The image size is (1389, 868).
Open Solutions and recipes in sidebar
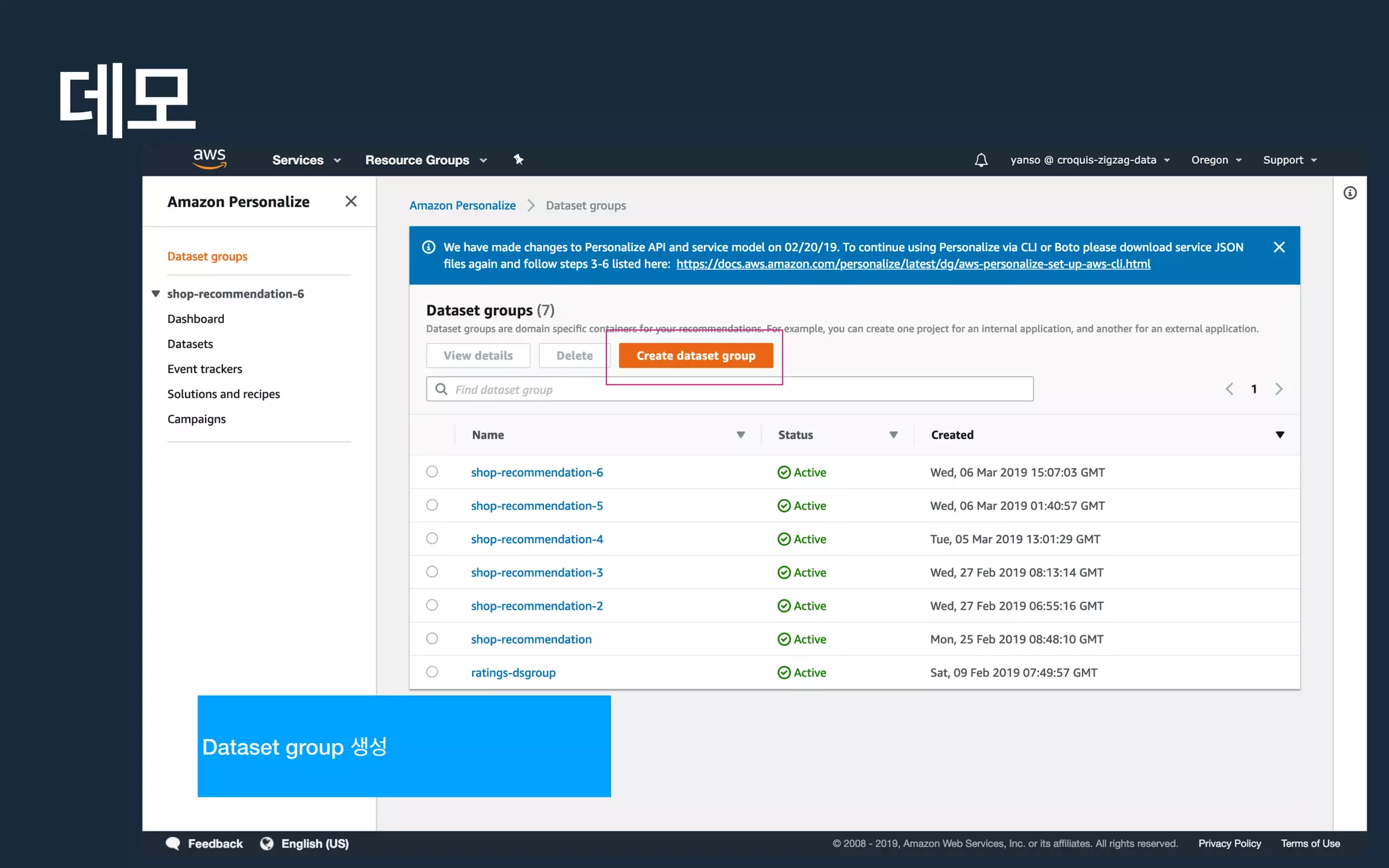point(223,394)
